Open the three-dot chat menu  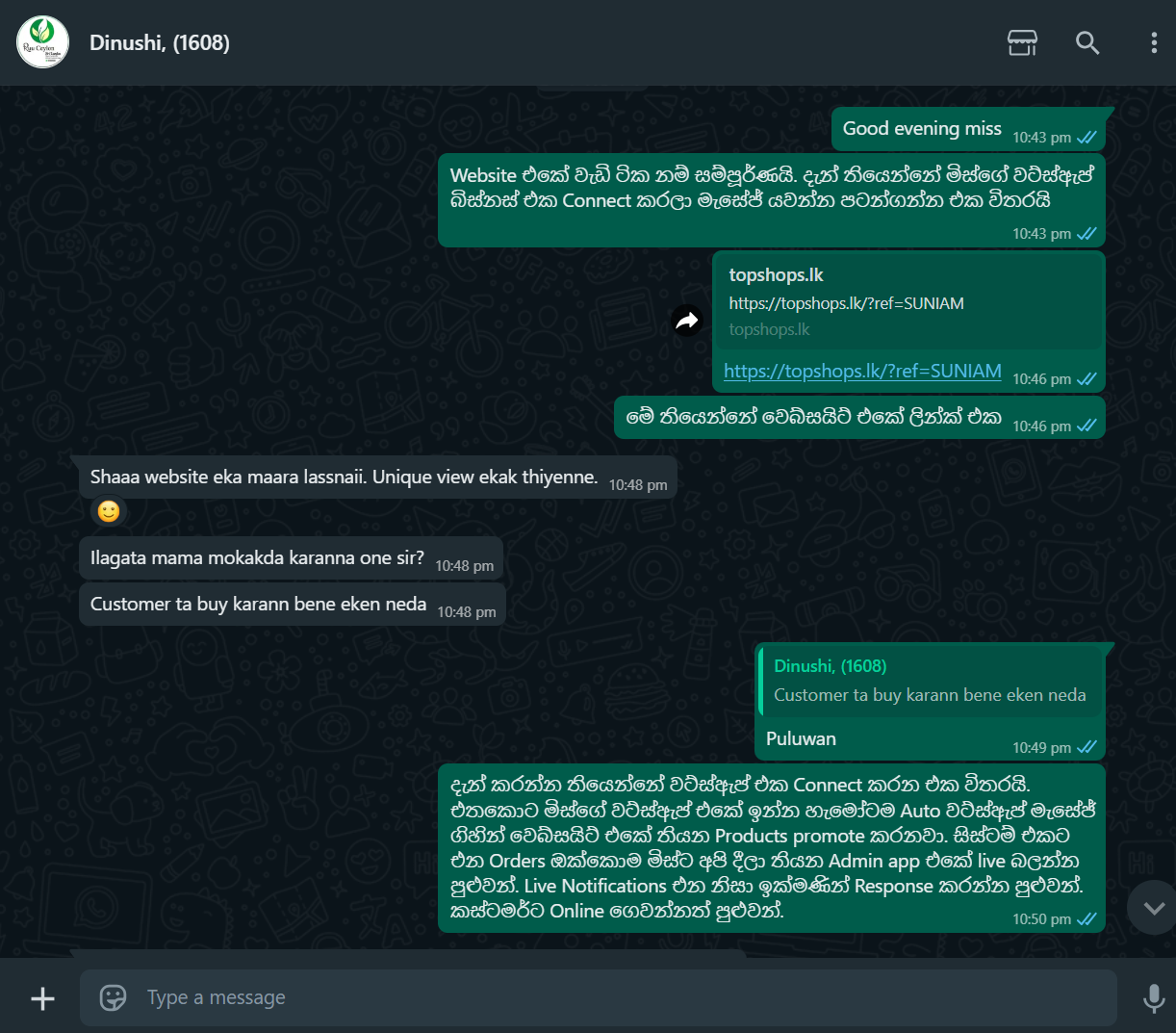(1154, 42)
